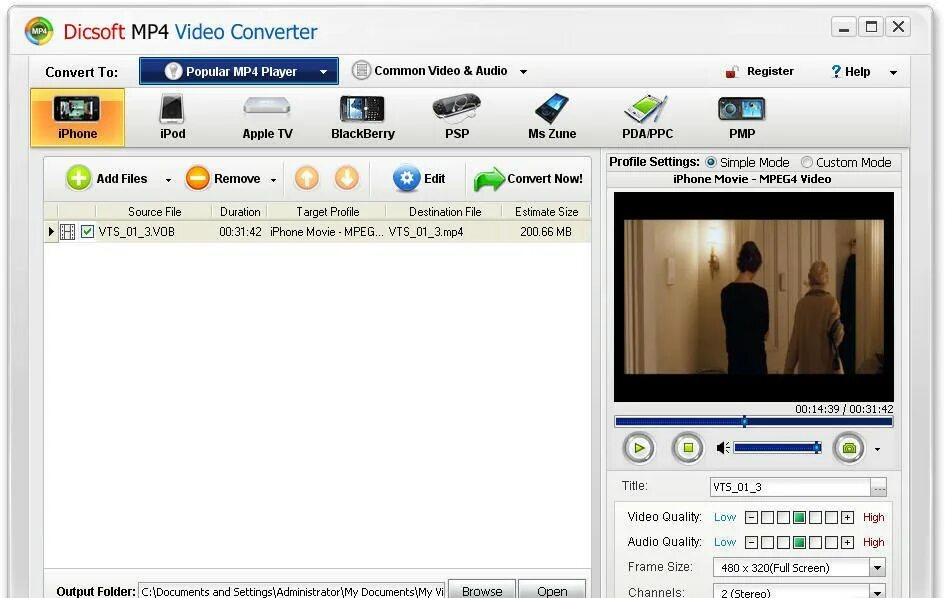
Task: Click the video preview frame
Action: 753,297
